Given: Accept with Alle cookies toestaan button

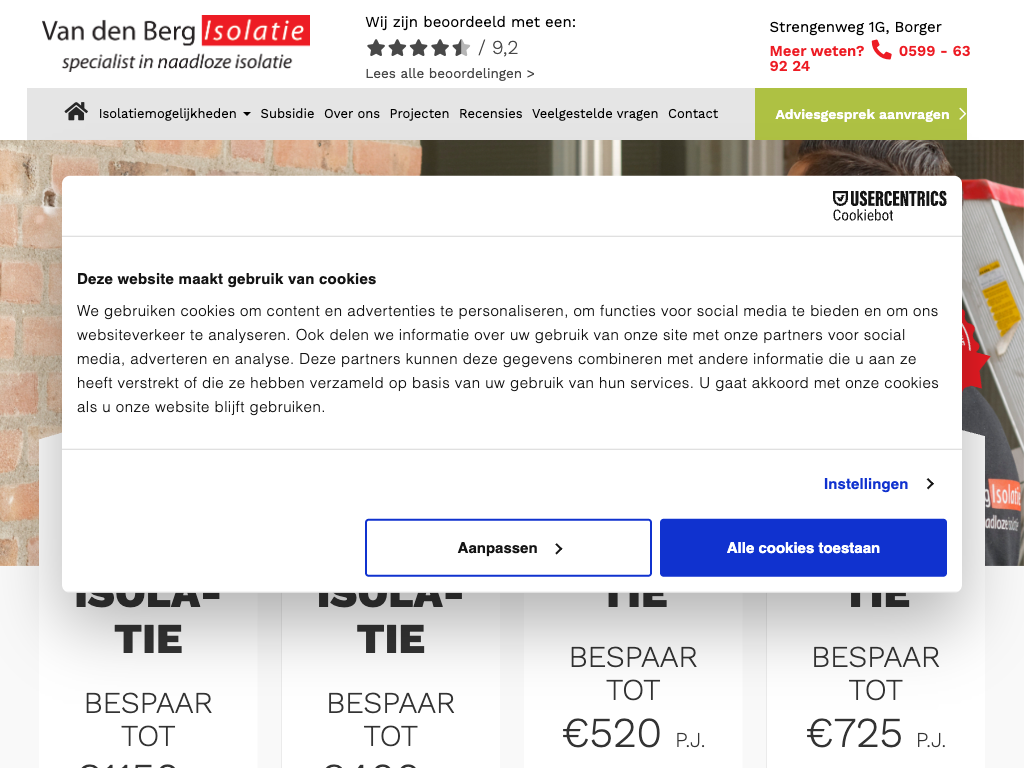Looking at the screenshot, I should [803, 548].
